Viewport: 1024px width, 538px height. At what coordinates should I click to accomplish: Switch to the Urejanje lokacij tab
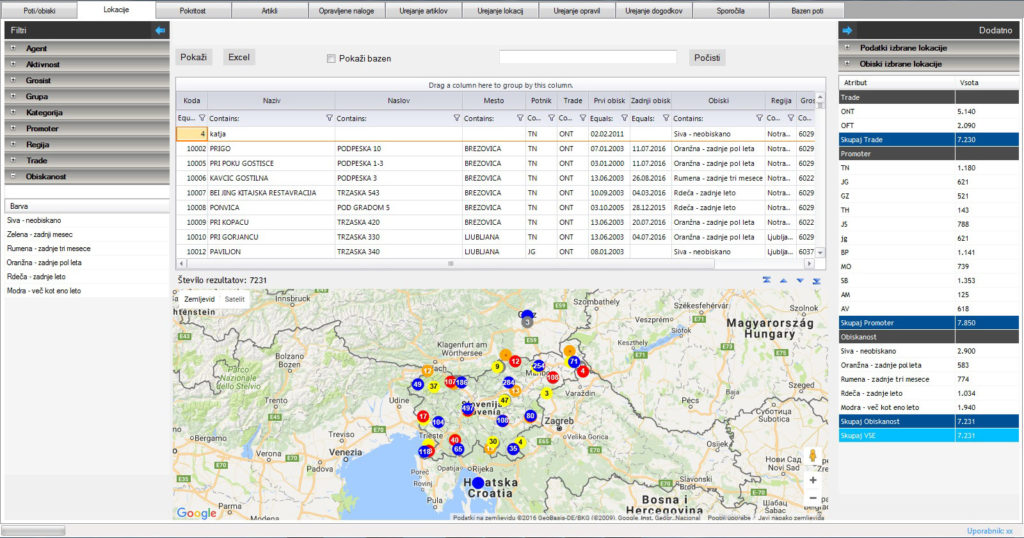point(500,10)
